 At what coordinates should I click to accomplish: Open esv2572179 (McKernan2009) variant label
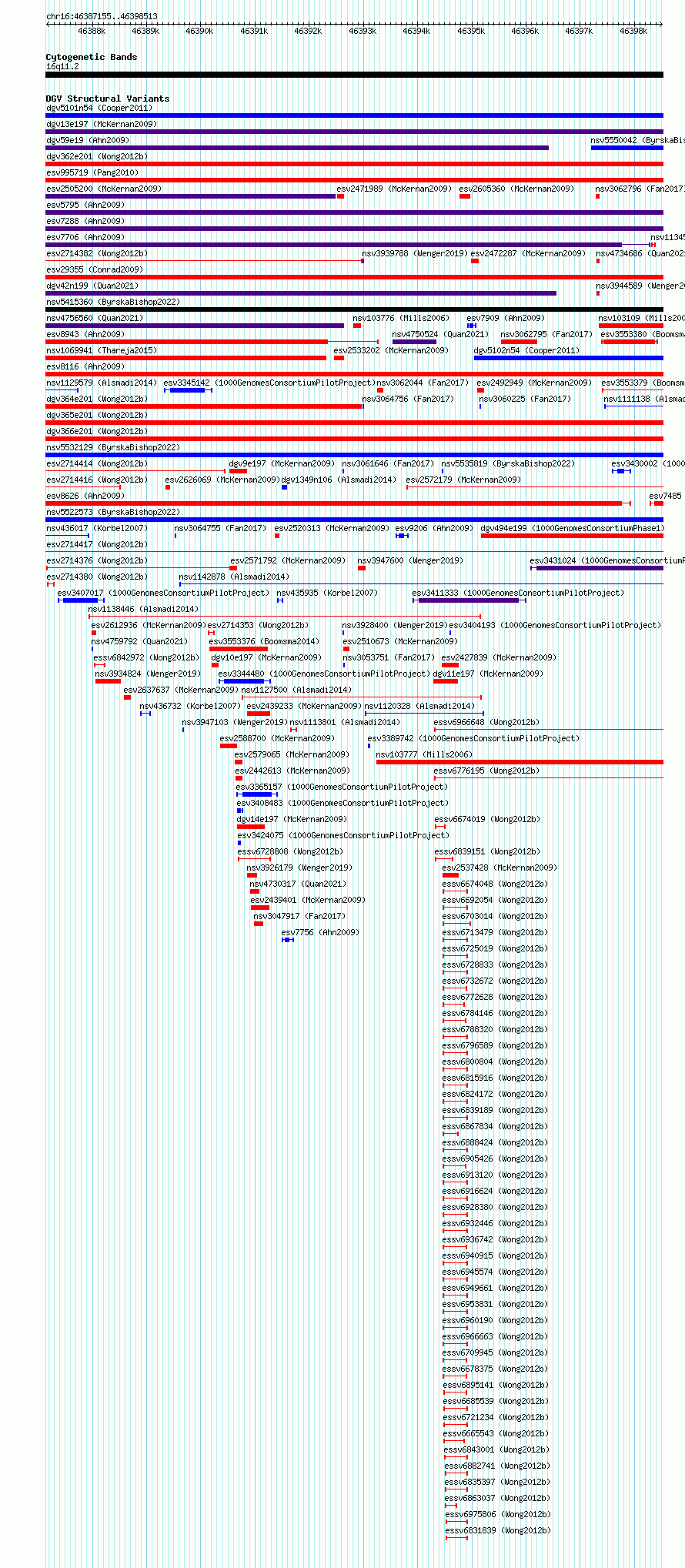pyautogui.click(x=463, y=480)
